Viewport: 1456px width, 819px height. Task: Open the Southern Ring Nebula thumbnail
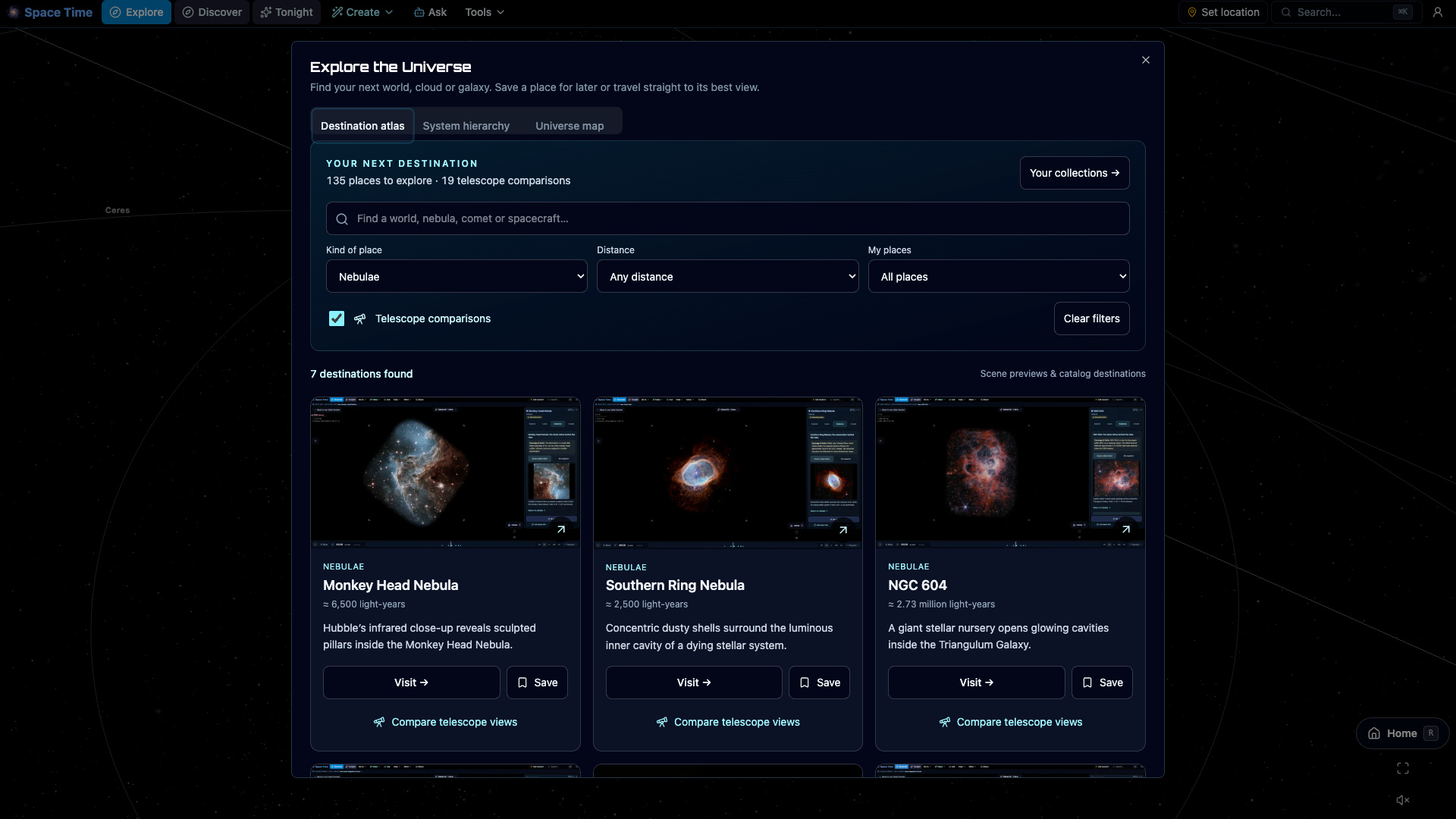point(728,472)
